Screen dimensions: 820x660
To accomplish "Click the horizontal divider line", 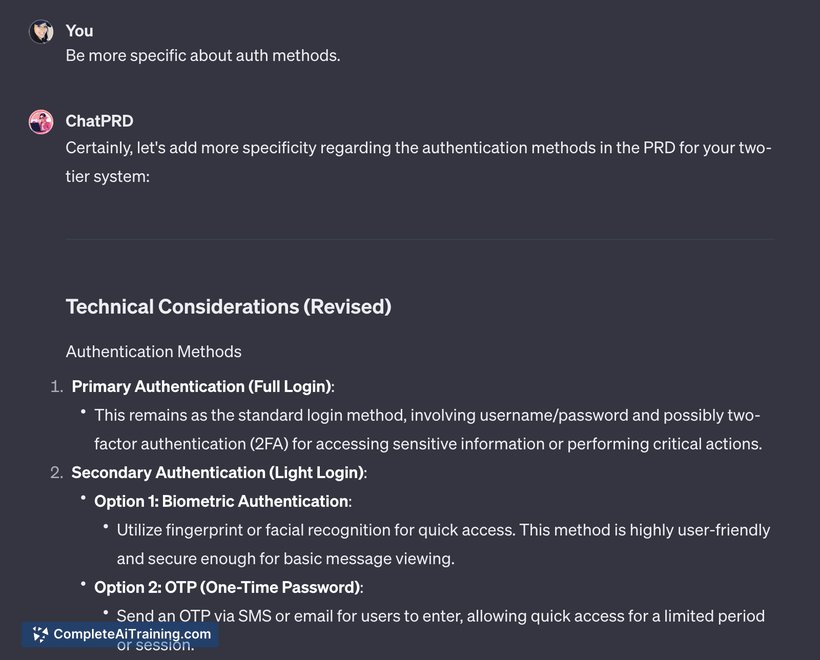I will coord(419,240).
